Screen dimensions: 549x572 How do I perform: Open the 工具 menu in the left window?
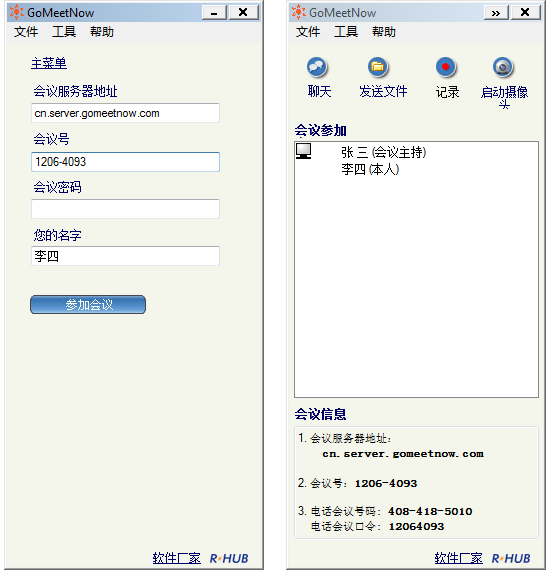(x=64, y=32)
